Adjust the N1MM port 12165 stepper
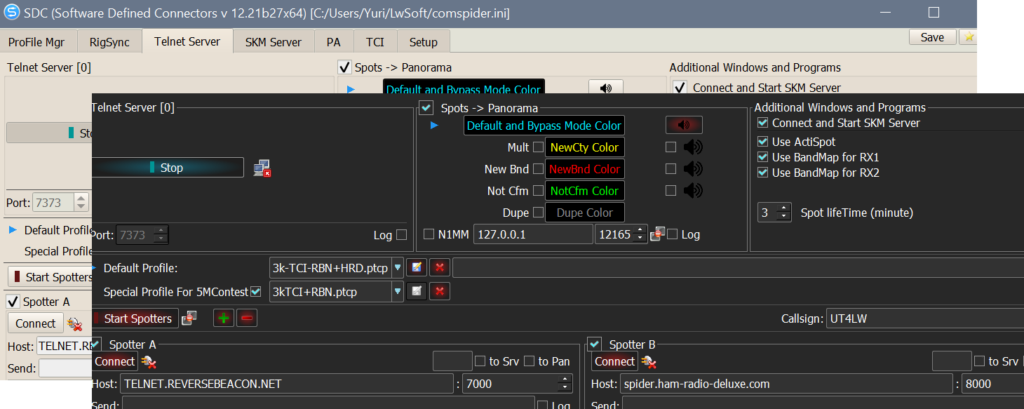Viewport: 1024px width, 409px height. click(x=641, y=234)
